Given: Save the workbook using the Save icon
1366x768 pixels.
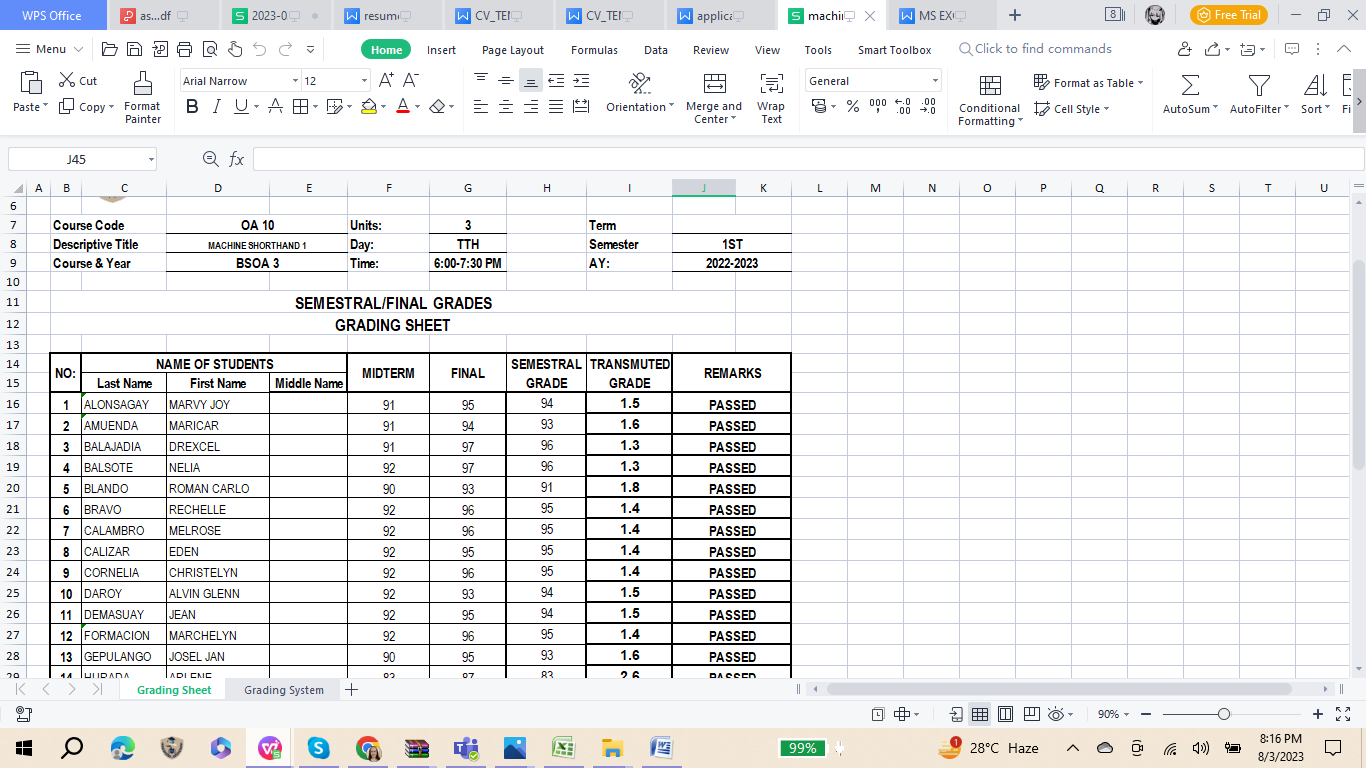Looking at the screenshot, I should tap(134, 49).
